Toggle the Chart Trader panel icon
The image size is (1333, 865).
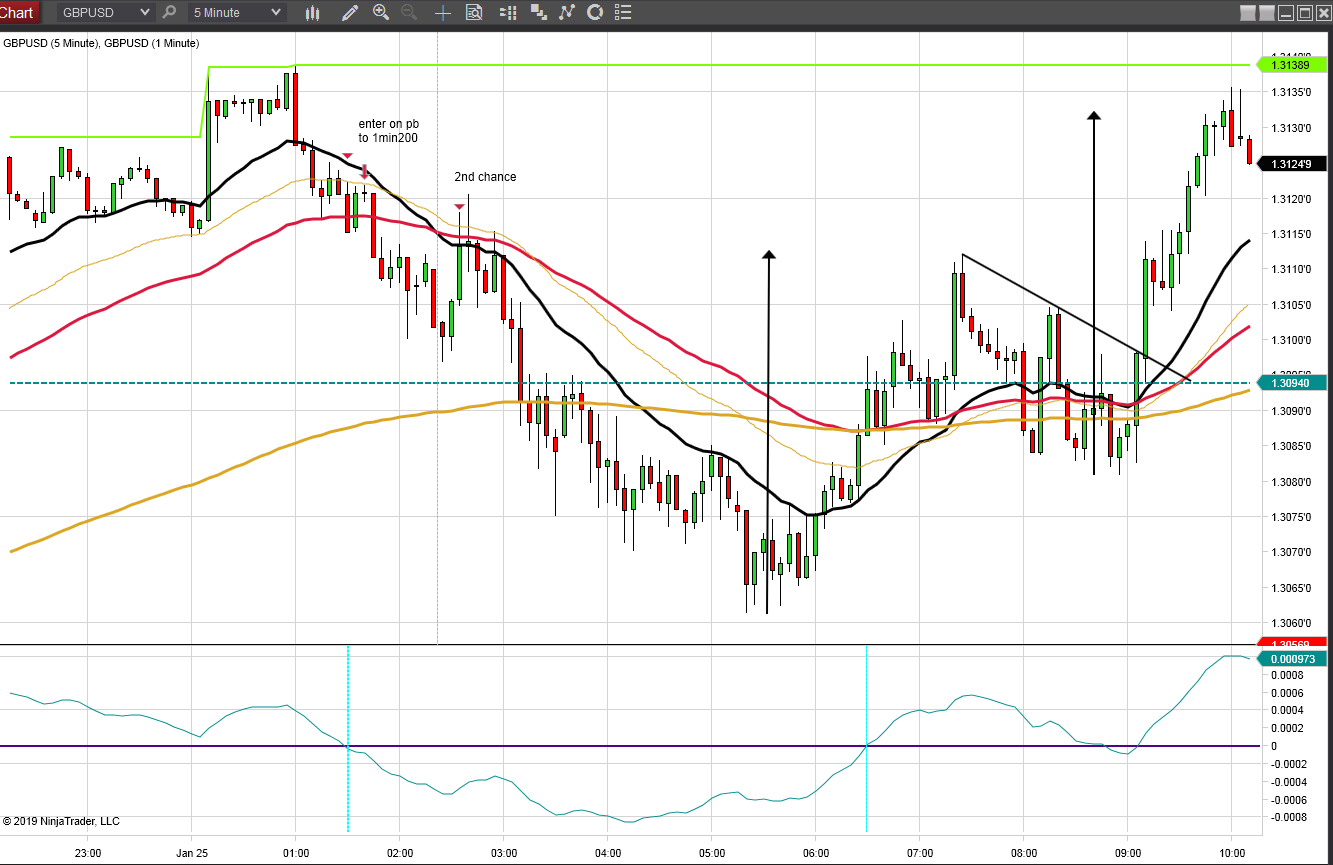tap(508, 13)
